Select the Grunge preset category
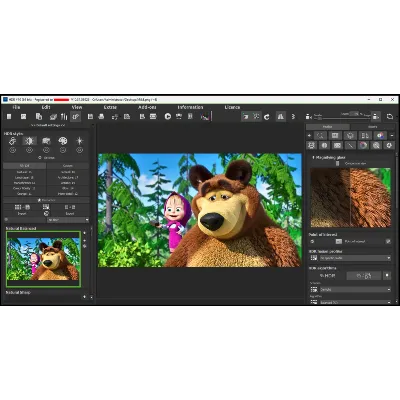Image resolution: width=400 pixels, height=400 pixels. tap(24, 194)
